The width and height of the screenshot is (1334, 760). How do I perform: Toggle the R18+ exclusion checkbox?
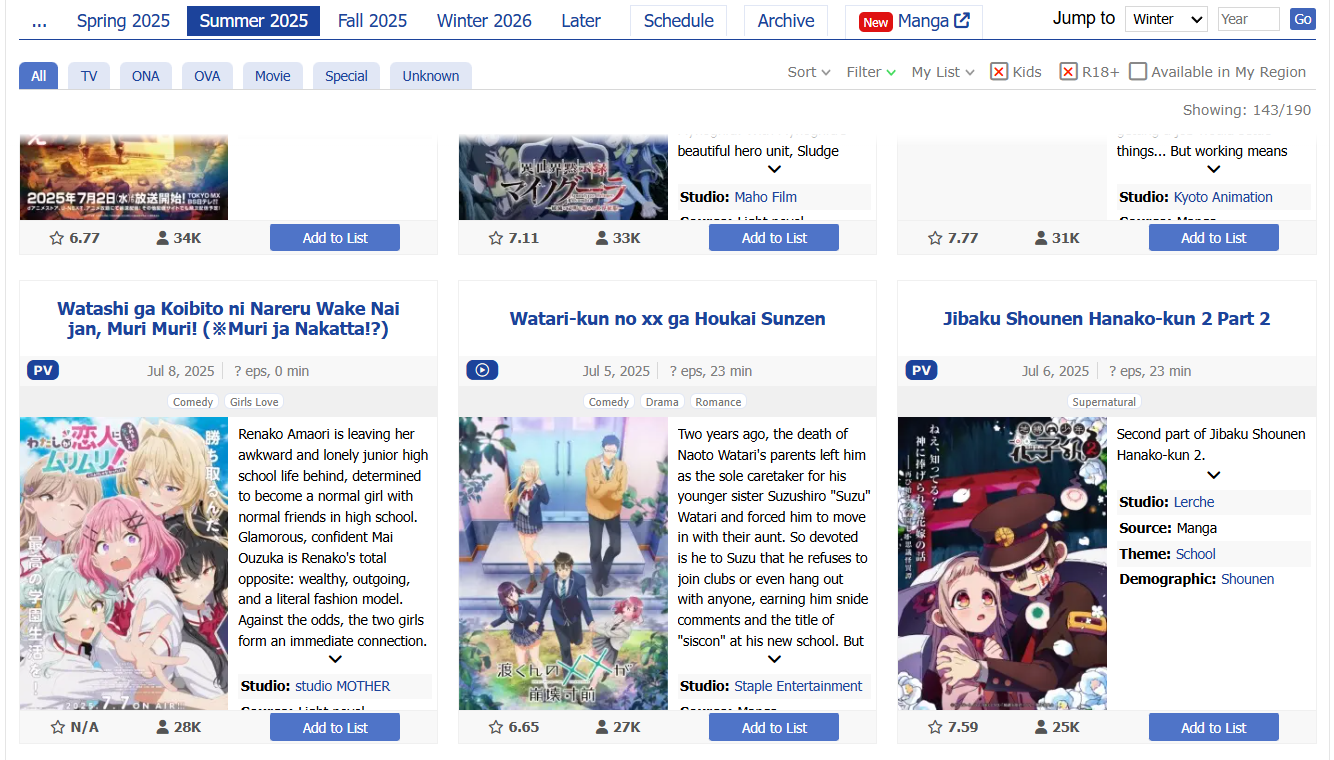coord(1069,71)
